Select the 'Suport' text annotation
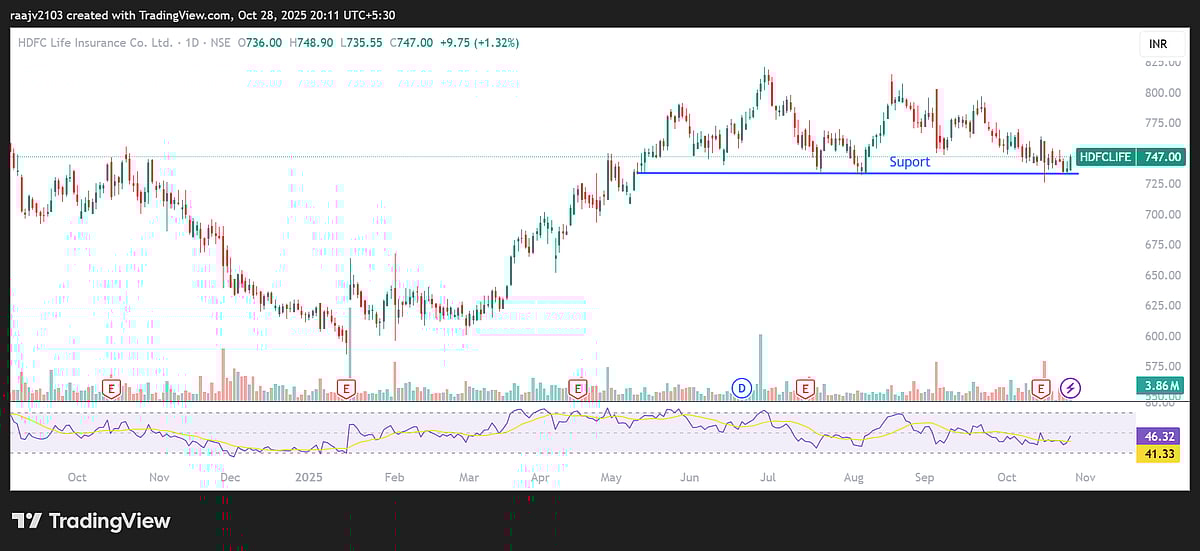Viewport: 1200px width, 551px height. 909,162
